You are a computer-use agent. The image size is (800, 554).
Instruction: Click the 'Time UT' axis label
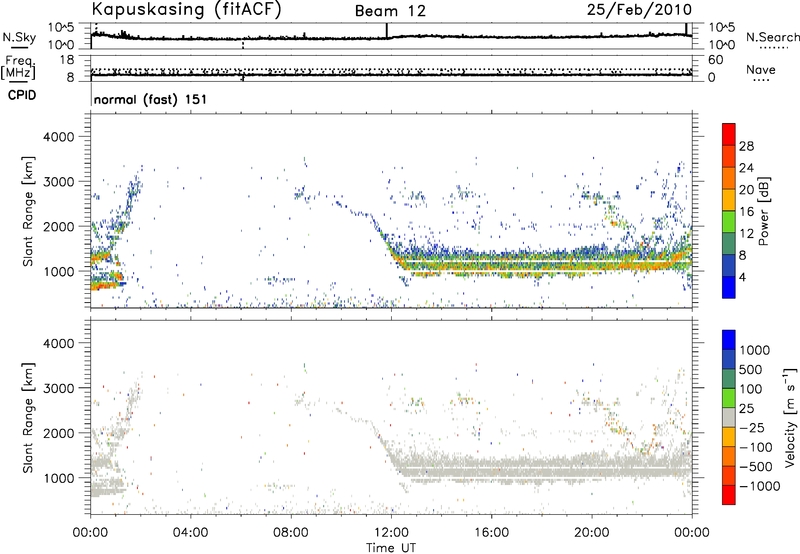click(391, 548)
